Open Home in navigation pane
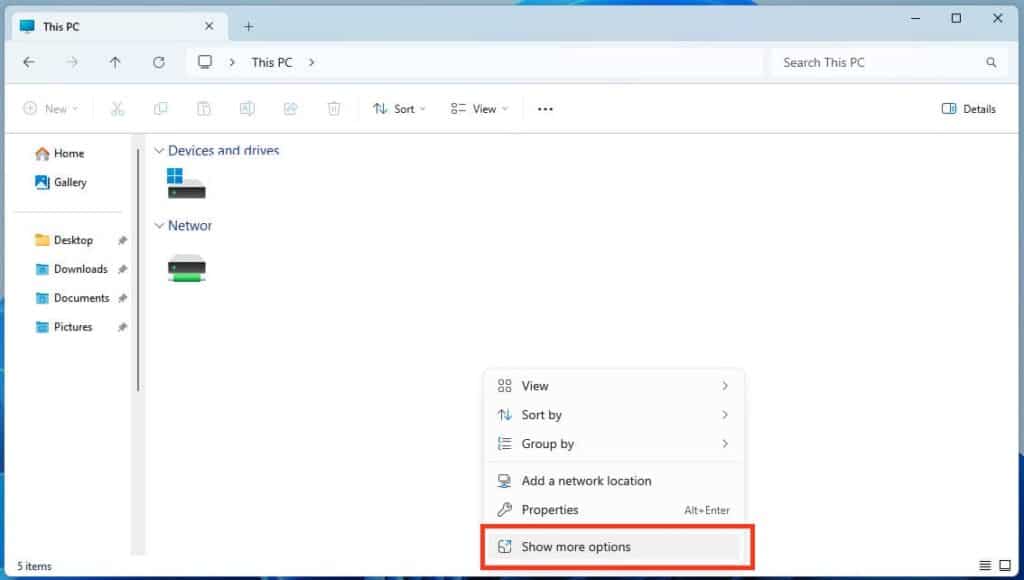The height and width of the screenshot is (580, 1024). coord(60,153)
